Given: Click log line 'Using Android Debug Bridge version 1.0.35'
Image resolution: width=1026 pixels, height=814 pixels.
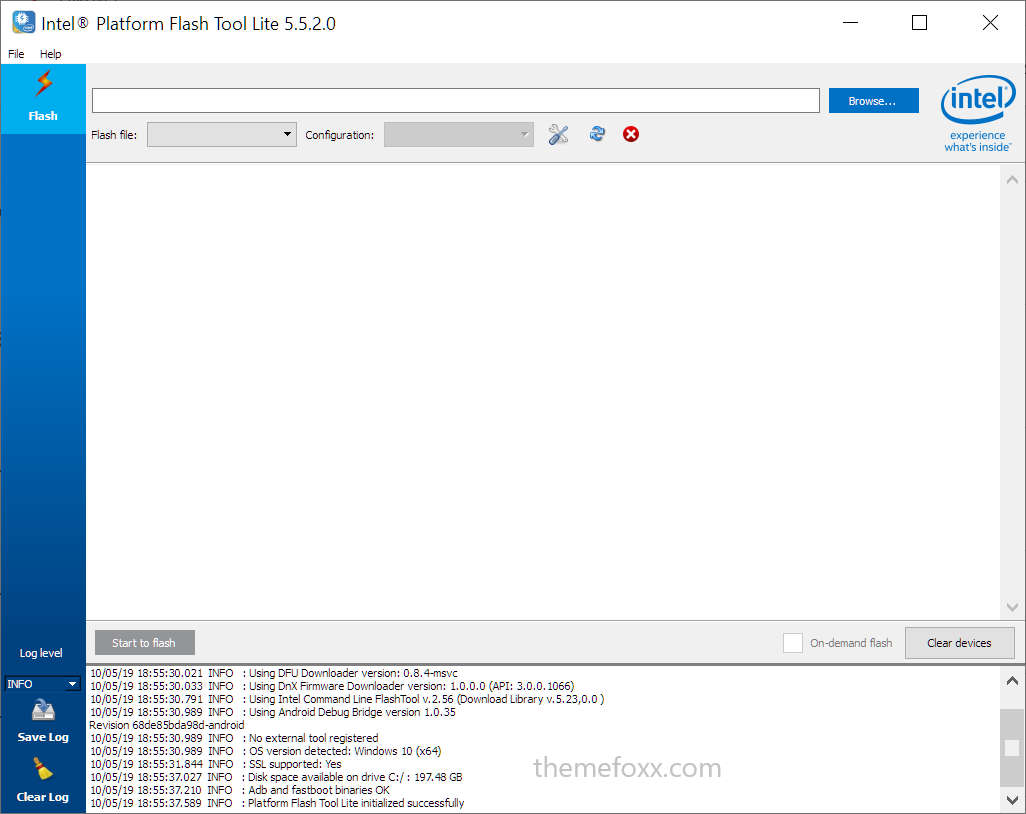Looking at the screenshot, I should coord(272,712).
